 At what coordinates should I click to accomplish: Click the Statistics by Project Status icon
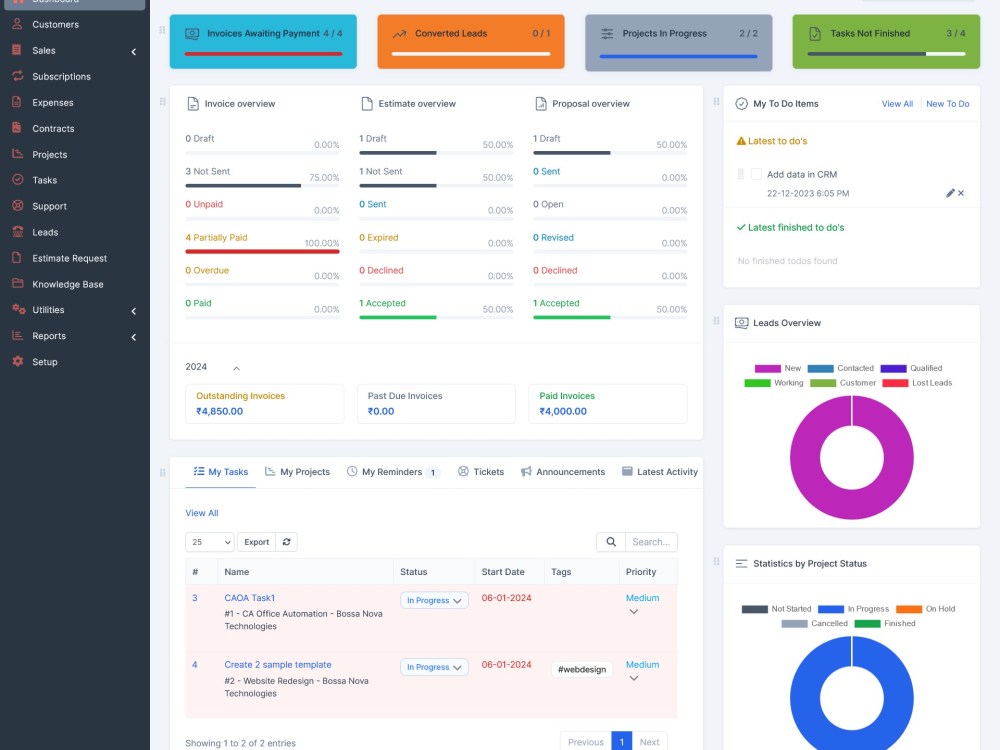point(741,564)
